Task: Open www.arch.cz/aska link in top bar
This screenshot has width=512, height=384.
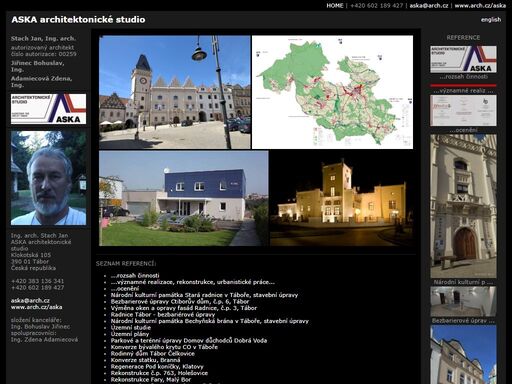Action: point(480,6)
